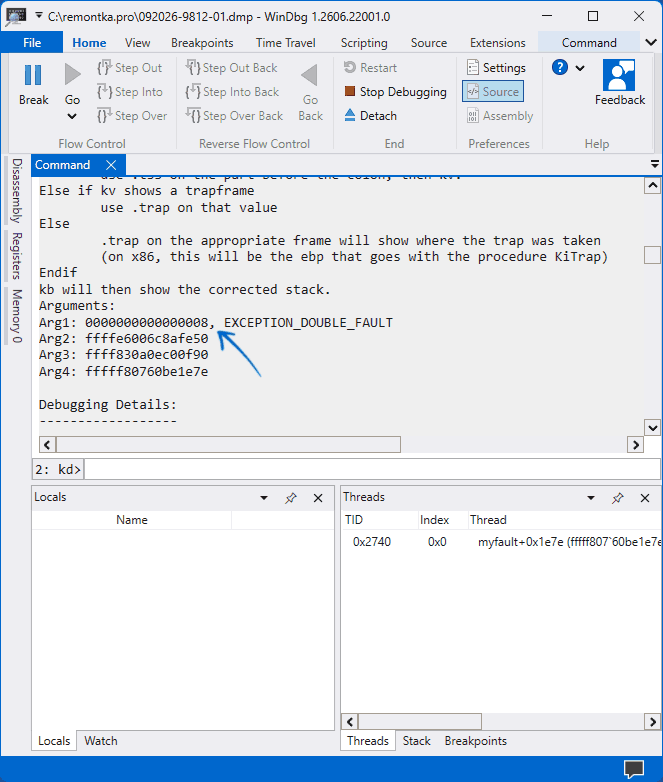Close the Threads panel
The height and width of the screenshot is (782, 663).
pyautogui.click(x=645, y=498)
